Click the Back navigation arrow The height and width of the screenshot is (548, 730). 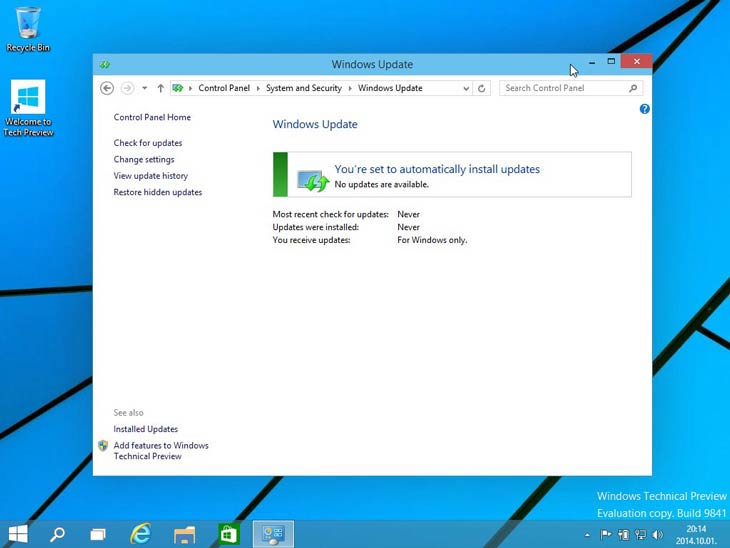pos(107,88)
